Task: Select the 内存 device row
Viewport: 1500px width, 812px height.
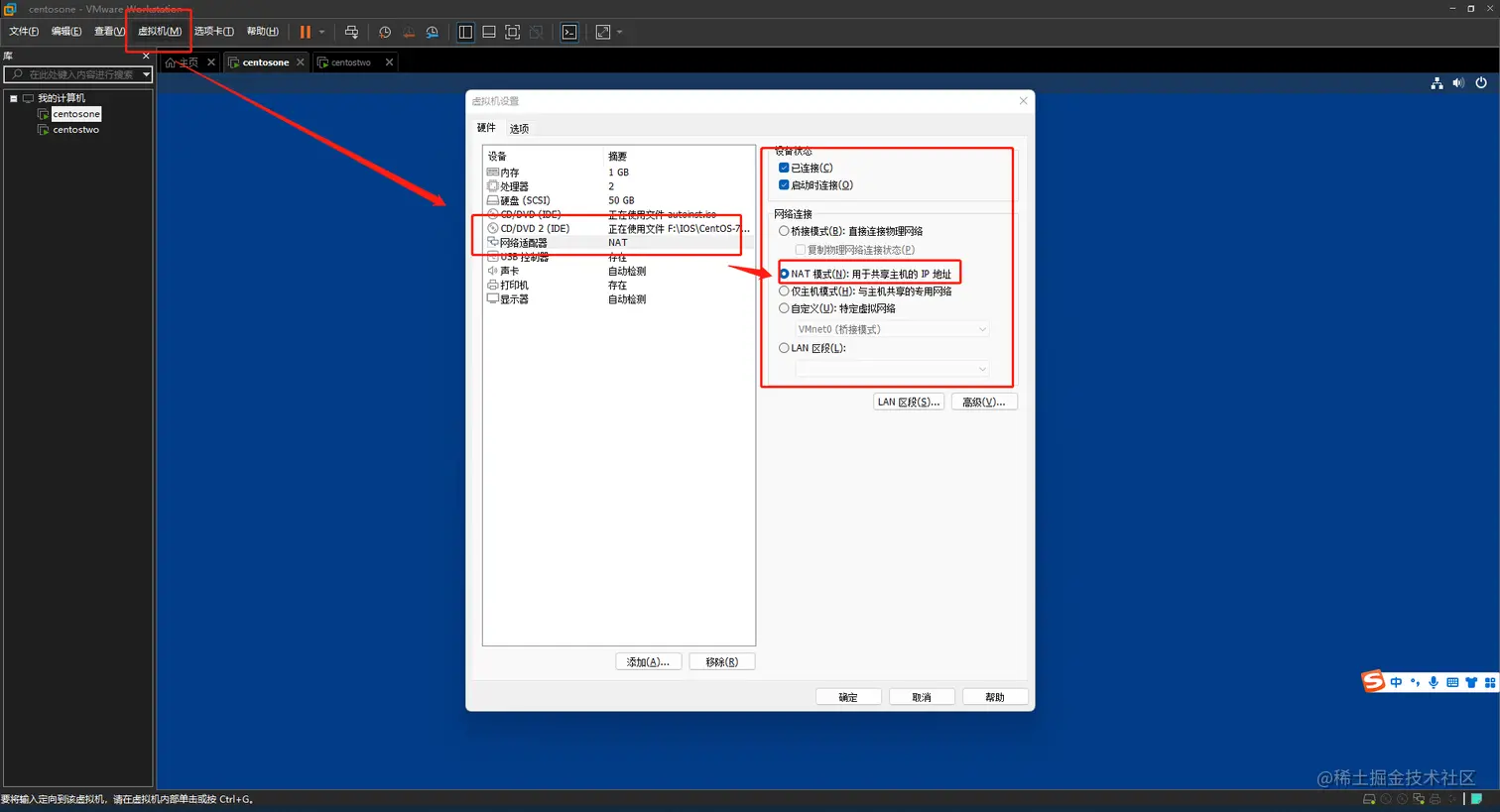Action: [x=618, y=173]
